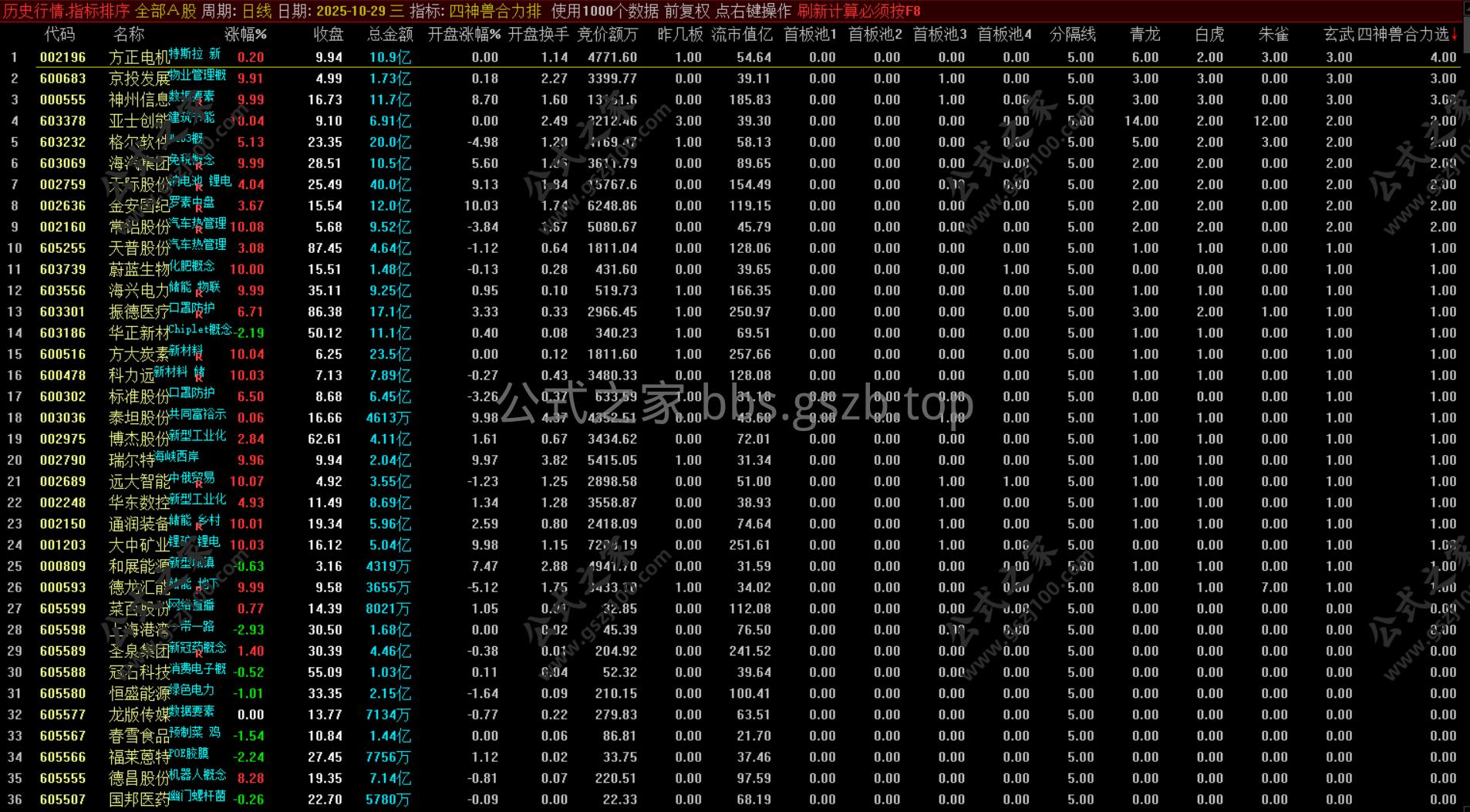Click the 首板池3 column header

pyautogui.click(x=939, y=34)
